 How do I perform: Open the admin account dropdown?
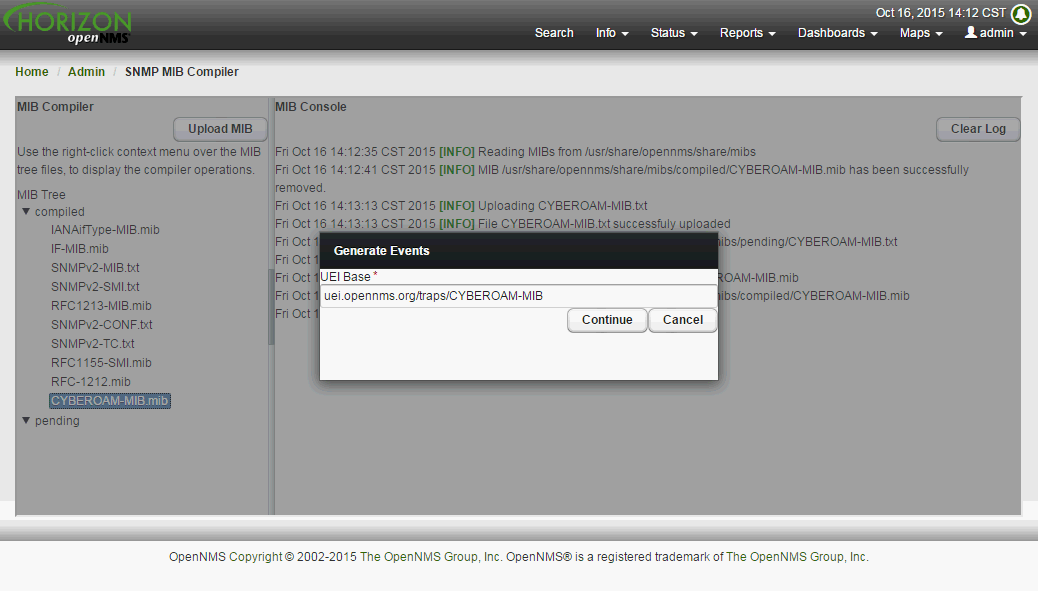click(996, 32)
